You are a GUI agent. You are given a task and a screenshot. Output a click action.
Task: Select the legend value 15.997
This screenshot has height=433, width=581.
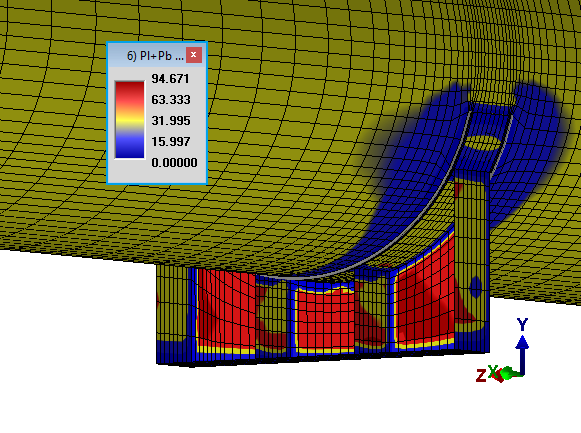171,141
